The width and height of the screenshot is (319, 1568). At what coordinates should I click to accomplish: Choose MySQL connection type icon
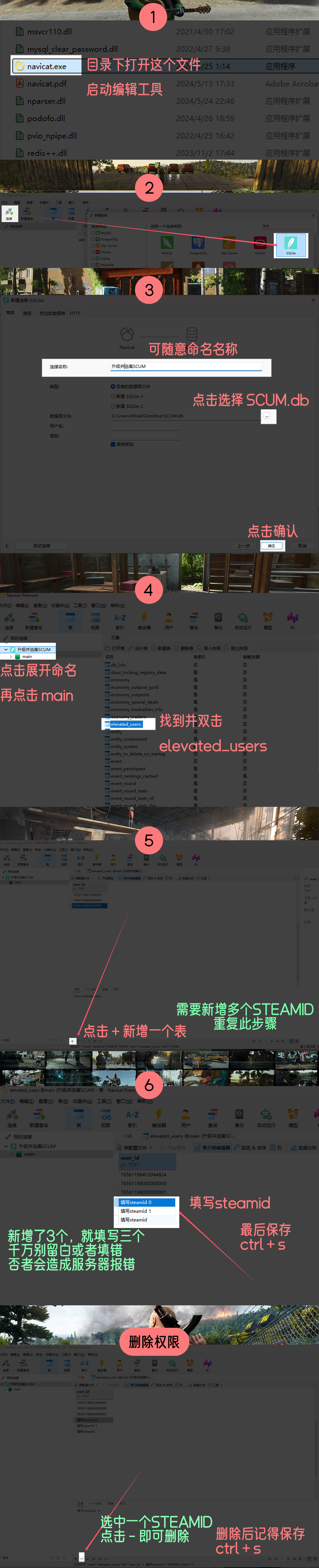pos(167,245)
